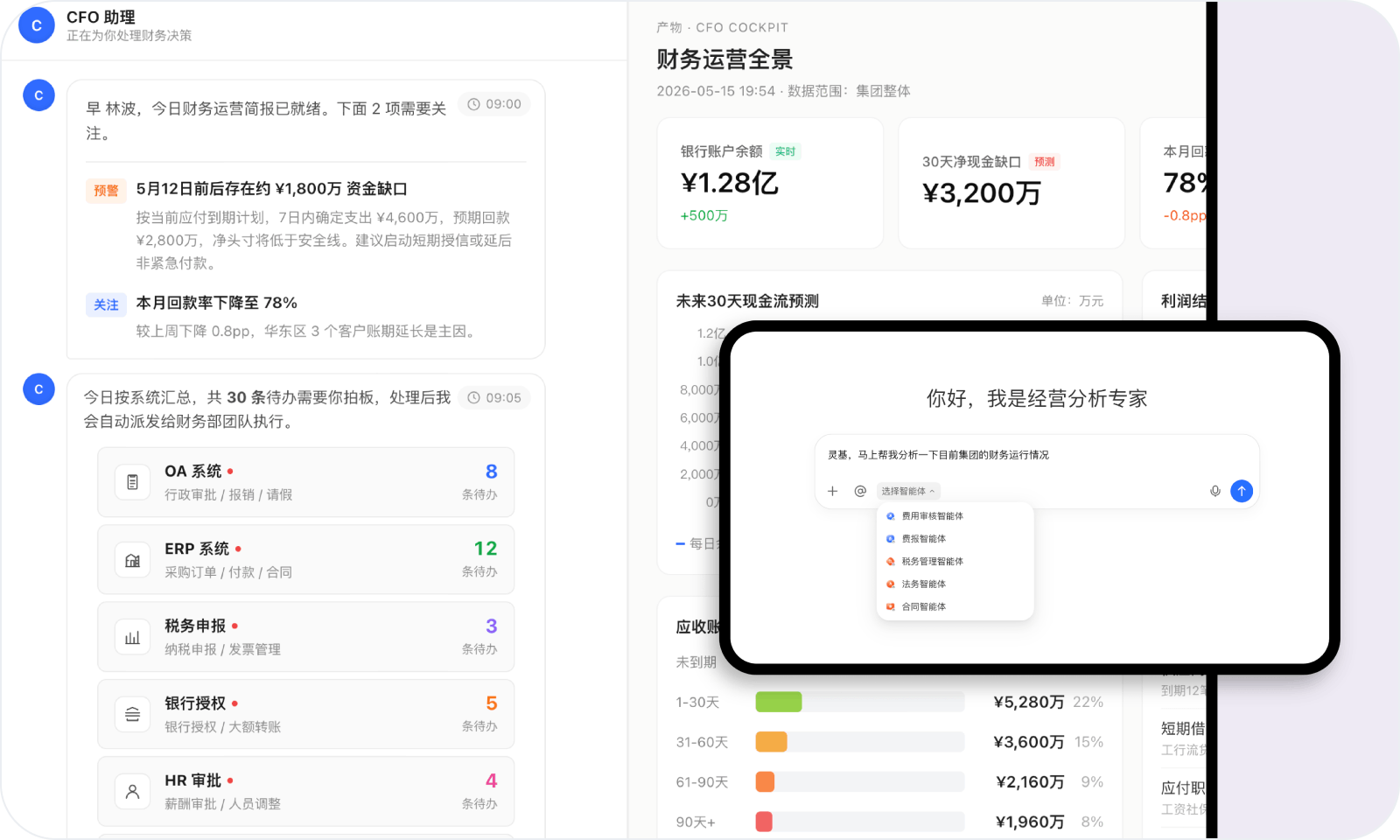
Task: Open the ERP 系统 pending tasks card
Action: 306,560
